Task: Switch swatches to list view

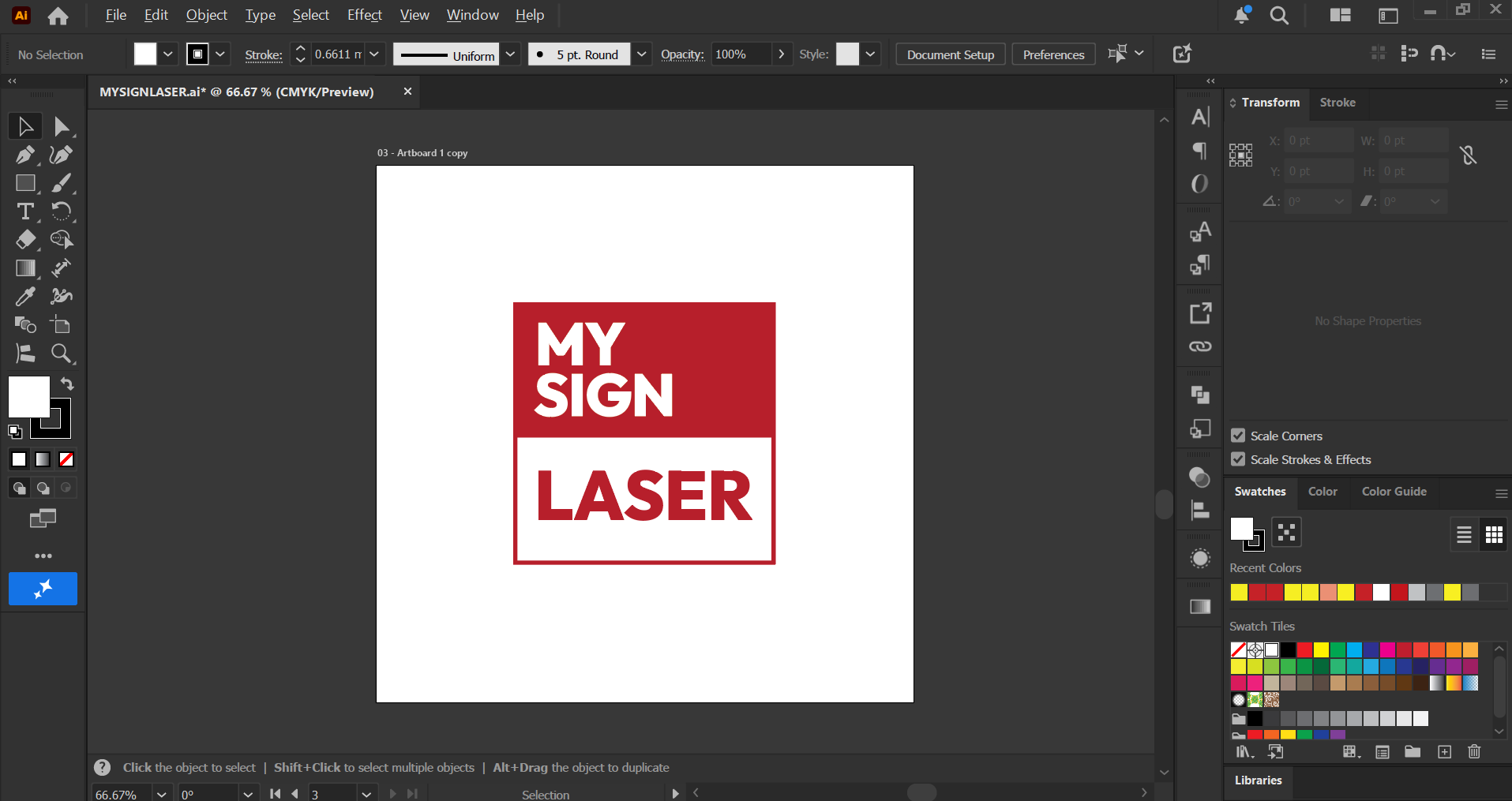Action: tap(1464, 535)
